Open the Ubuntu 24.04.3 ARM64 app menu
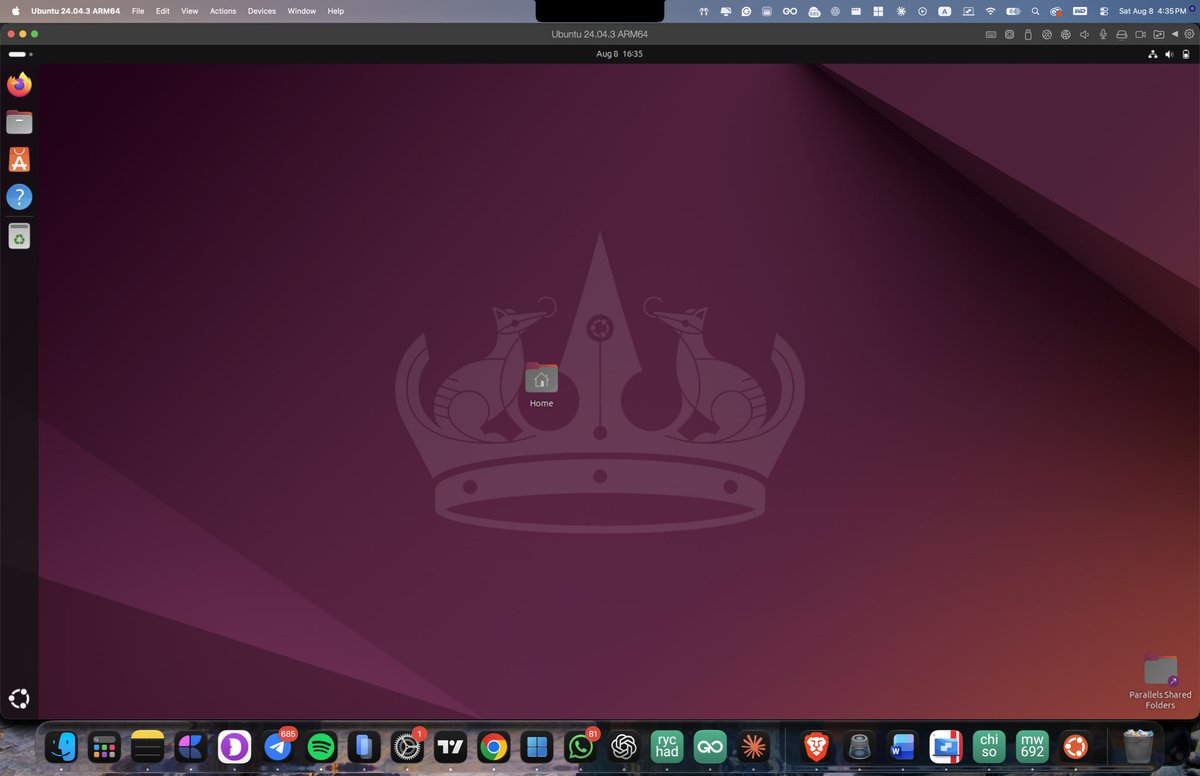1200x776 pixels. tap(77, 11)
